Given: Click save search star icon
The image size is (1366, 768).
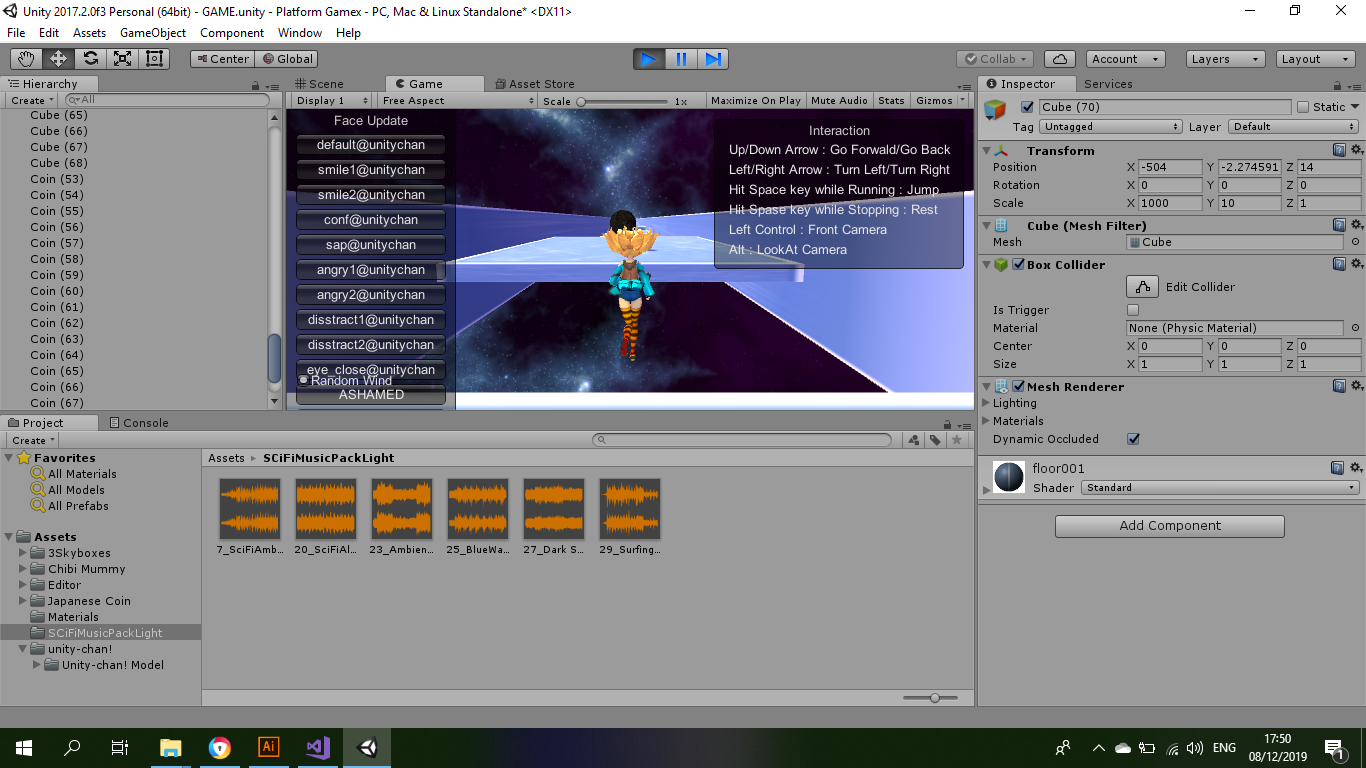Looking at the screenshot, I should (957, 440).
